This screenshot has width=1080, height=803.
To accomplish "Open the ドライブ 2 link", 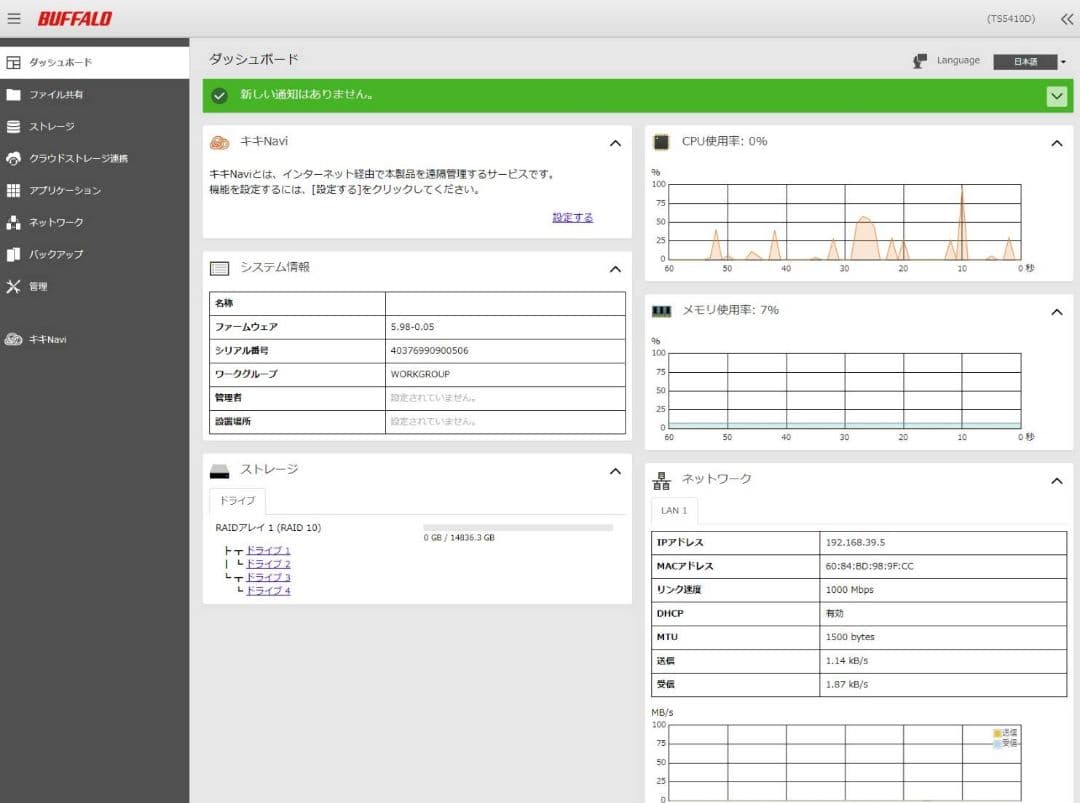I will 267,563.
